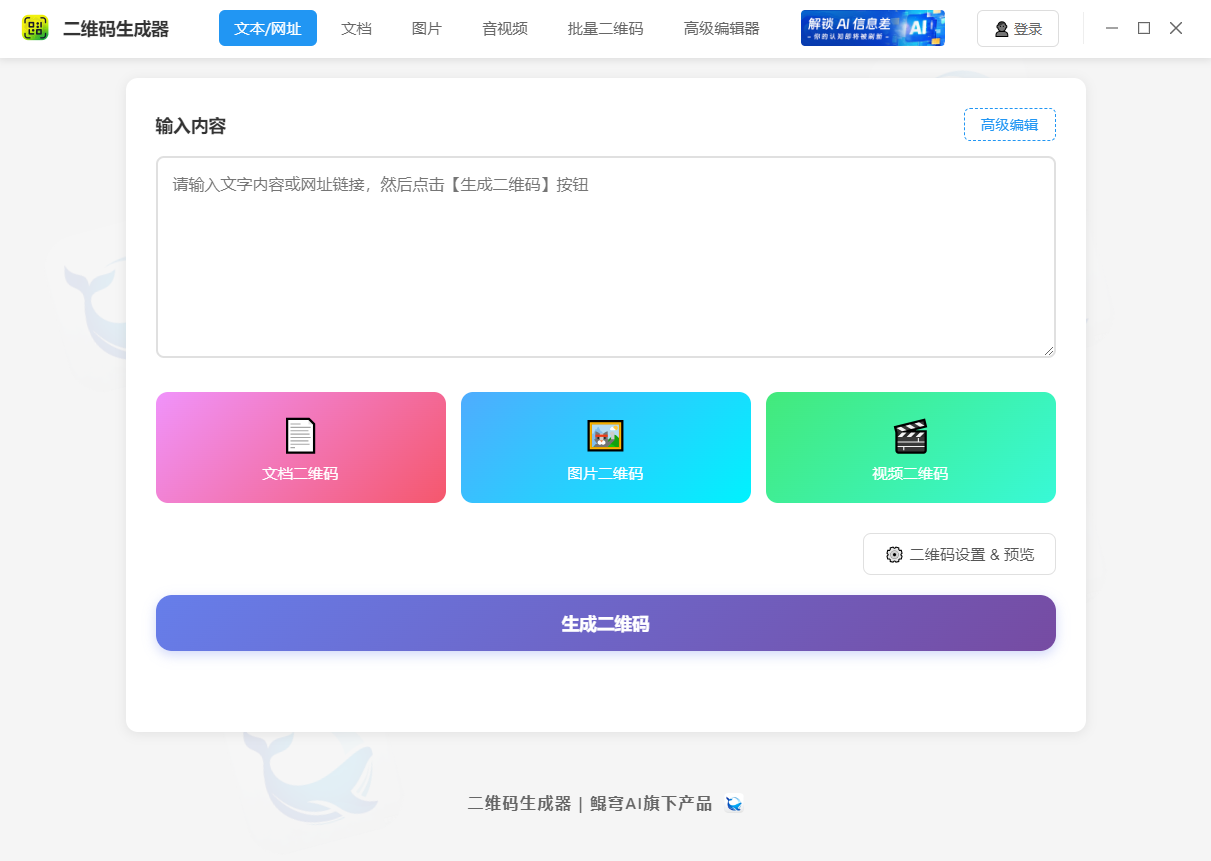Open the 图片 tab
This screenshot has height=861, width=1211.
(x=426, y=28)
